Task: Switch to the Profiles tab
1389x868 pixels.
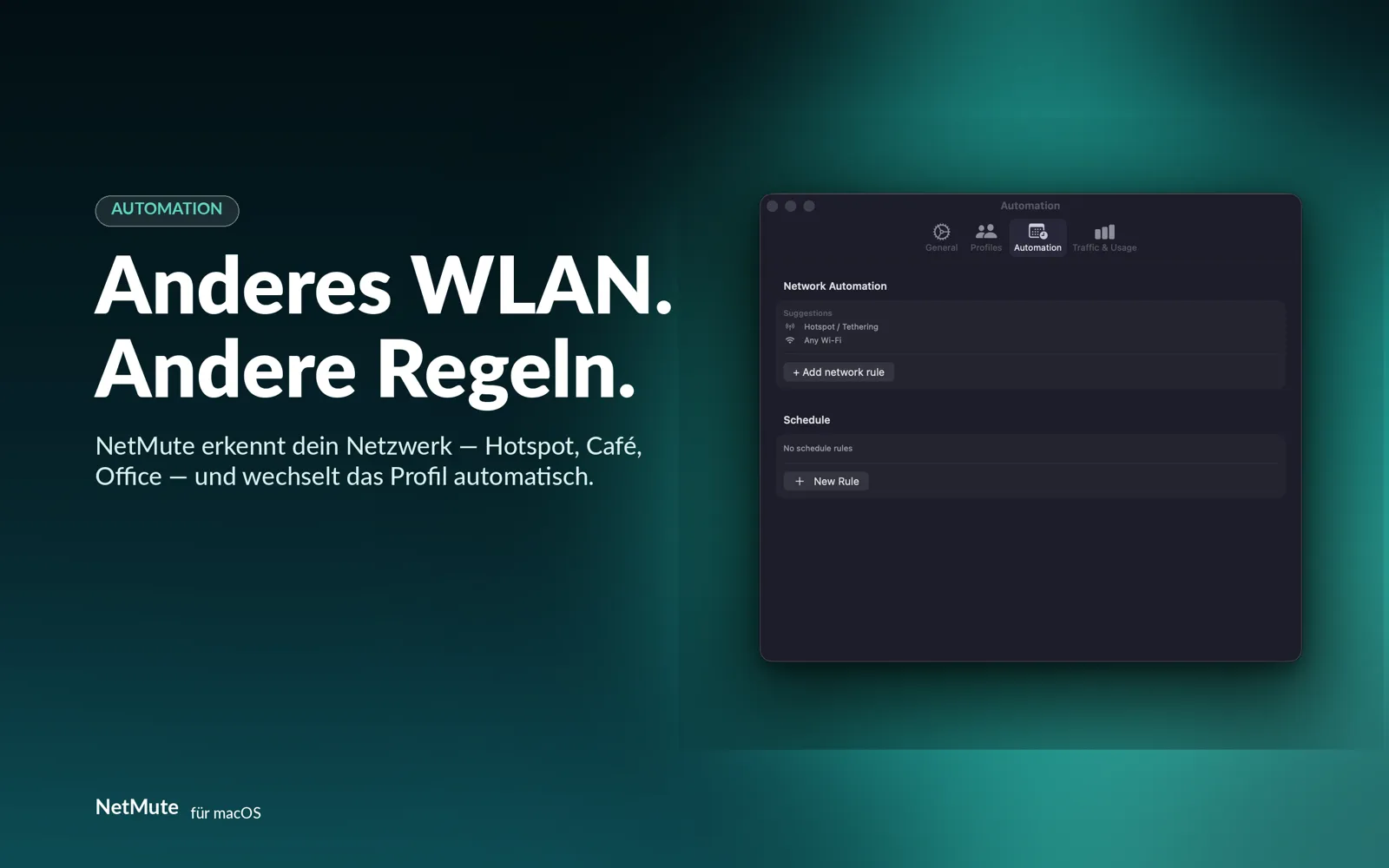Action: click(985, 237)
